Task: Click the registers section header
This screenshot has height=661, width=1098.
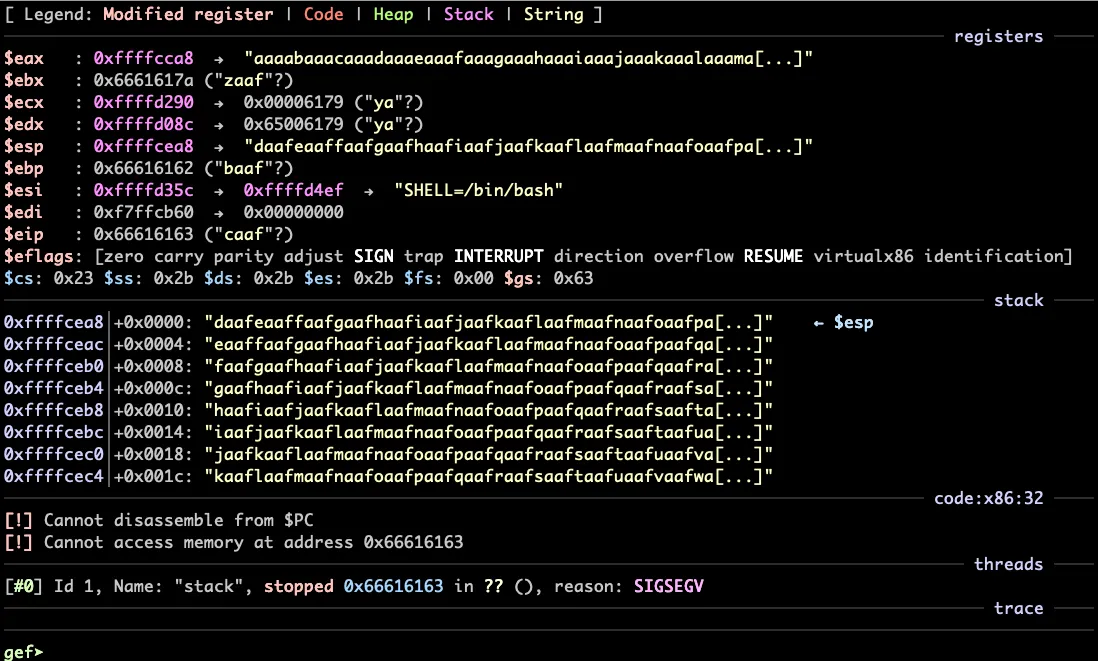Action: point(997,36)
